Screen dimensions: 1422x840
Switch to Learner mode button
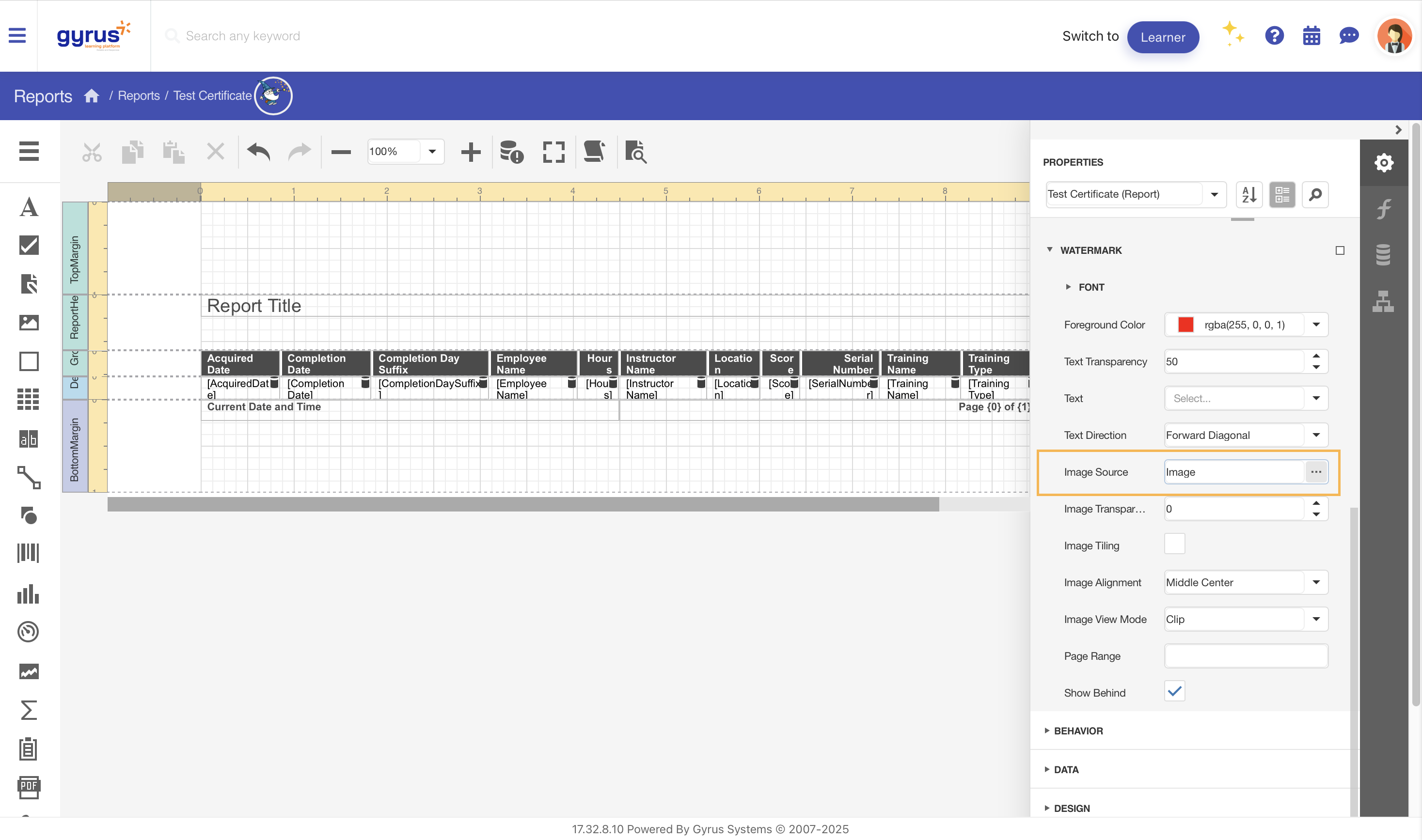[1163, 37]
